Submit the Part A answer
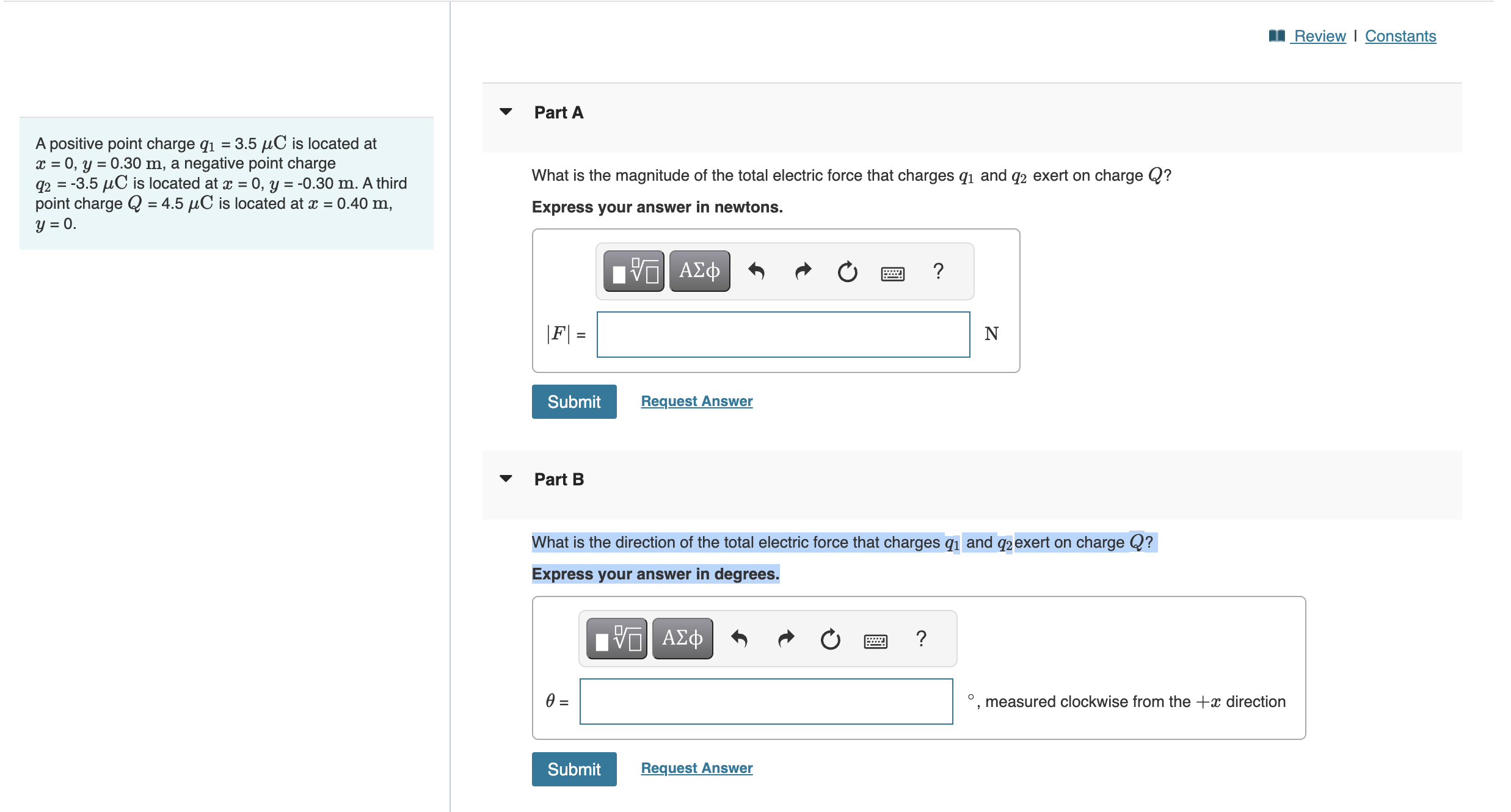1511x812 pixels. coord(574,402)
